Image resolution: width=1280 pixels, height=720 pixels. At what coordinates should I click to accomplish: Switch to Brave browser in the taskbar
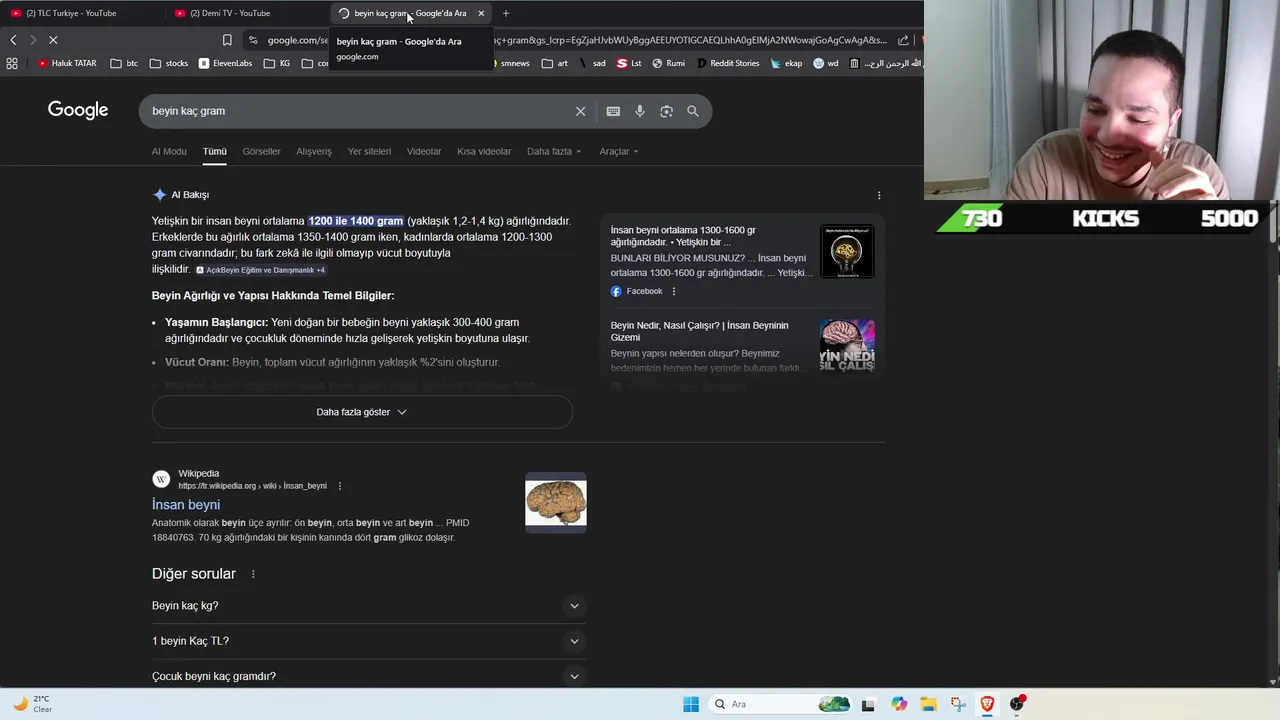987,704
